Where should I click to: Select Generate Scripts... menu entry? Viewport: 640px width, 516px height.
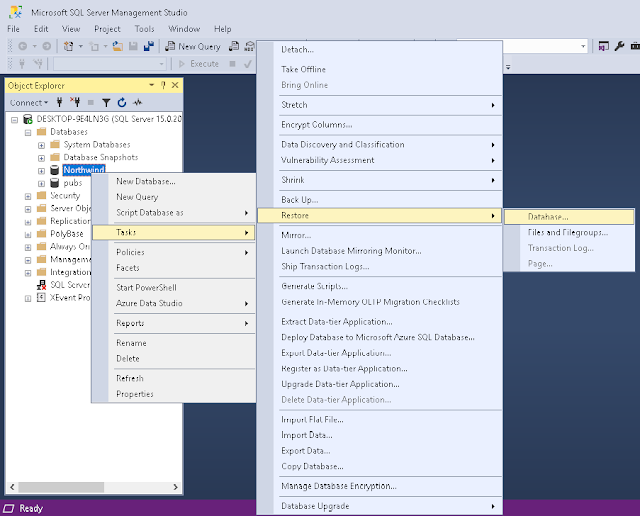[x=379, y=286]
